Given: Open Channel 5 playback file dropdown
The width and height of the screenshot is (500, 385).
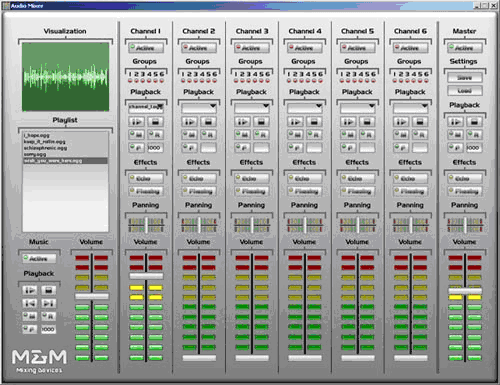Looking at the screenshot, I should pos(358,107).
